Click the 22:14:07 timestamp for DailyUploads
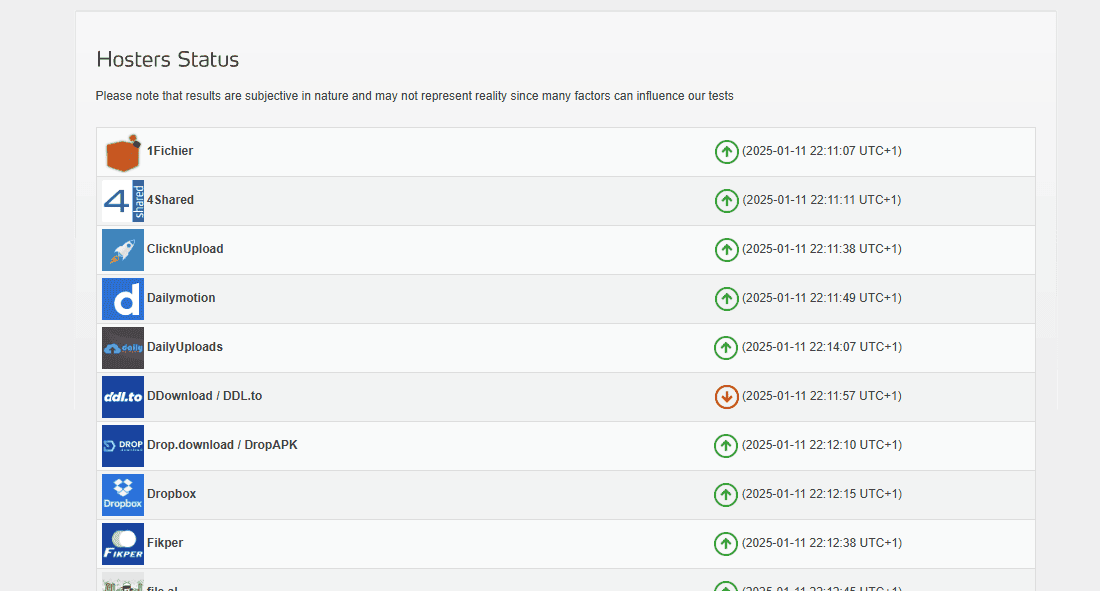This screenshot has width=1100, height=591. click(x=822, y=347)
